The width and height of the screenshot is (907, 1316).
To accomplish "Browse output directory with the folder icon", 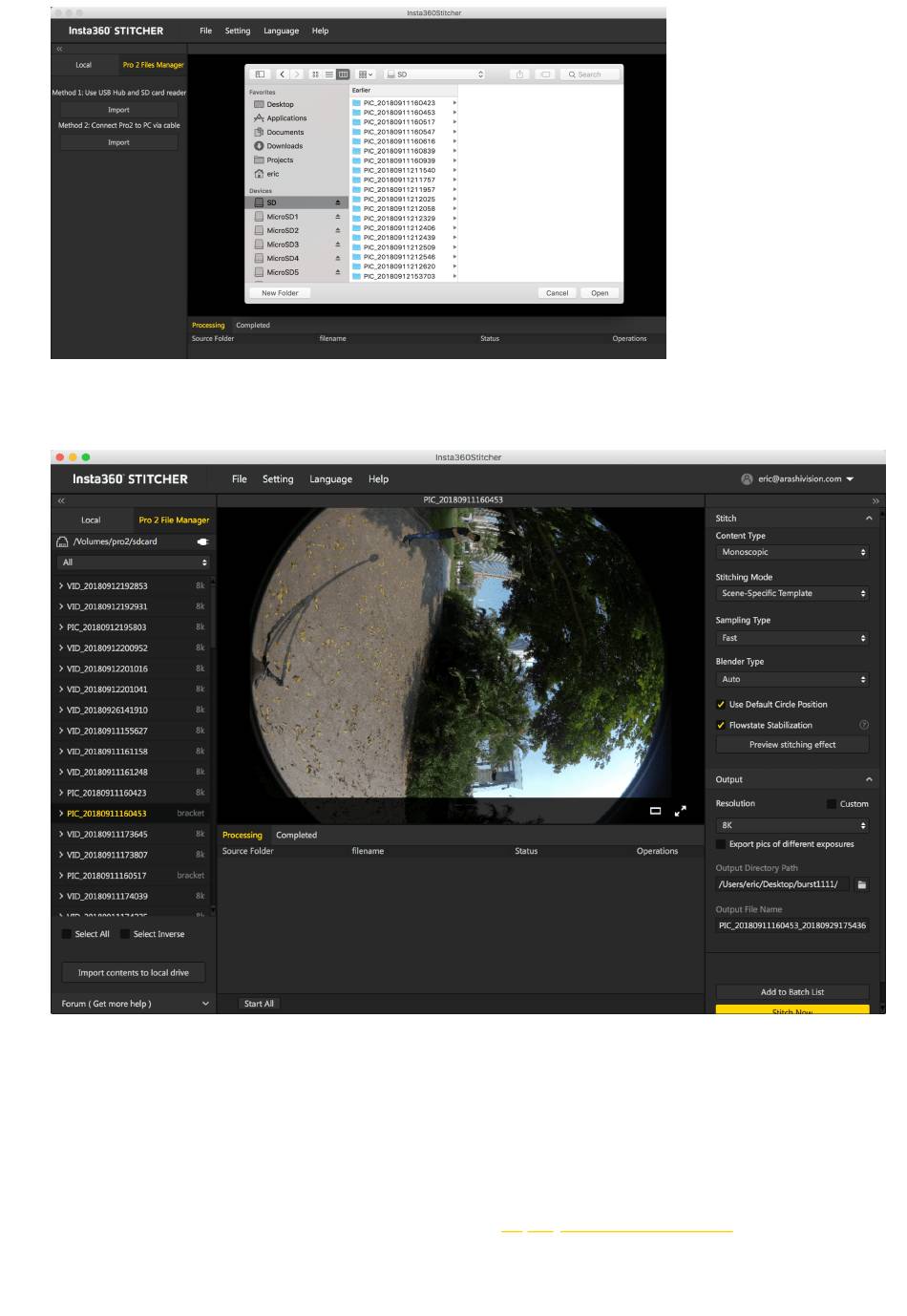I will pos(861,884).
